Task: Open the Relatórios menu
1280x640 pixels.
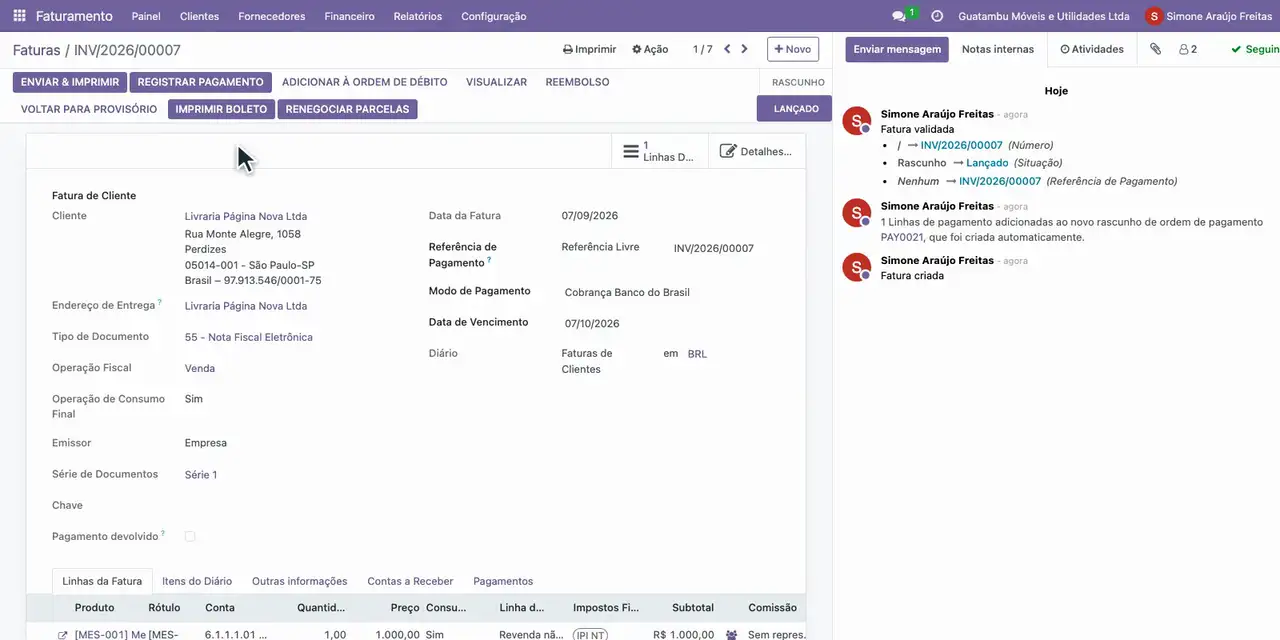Action: coord(418,16)
